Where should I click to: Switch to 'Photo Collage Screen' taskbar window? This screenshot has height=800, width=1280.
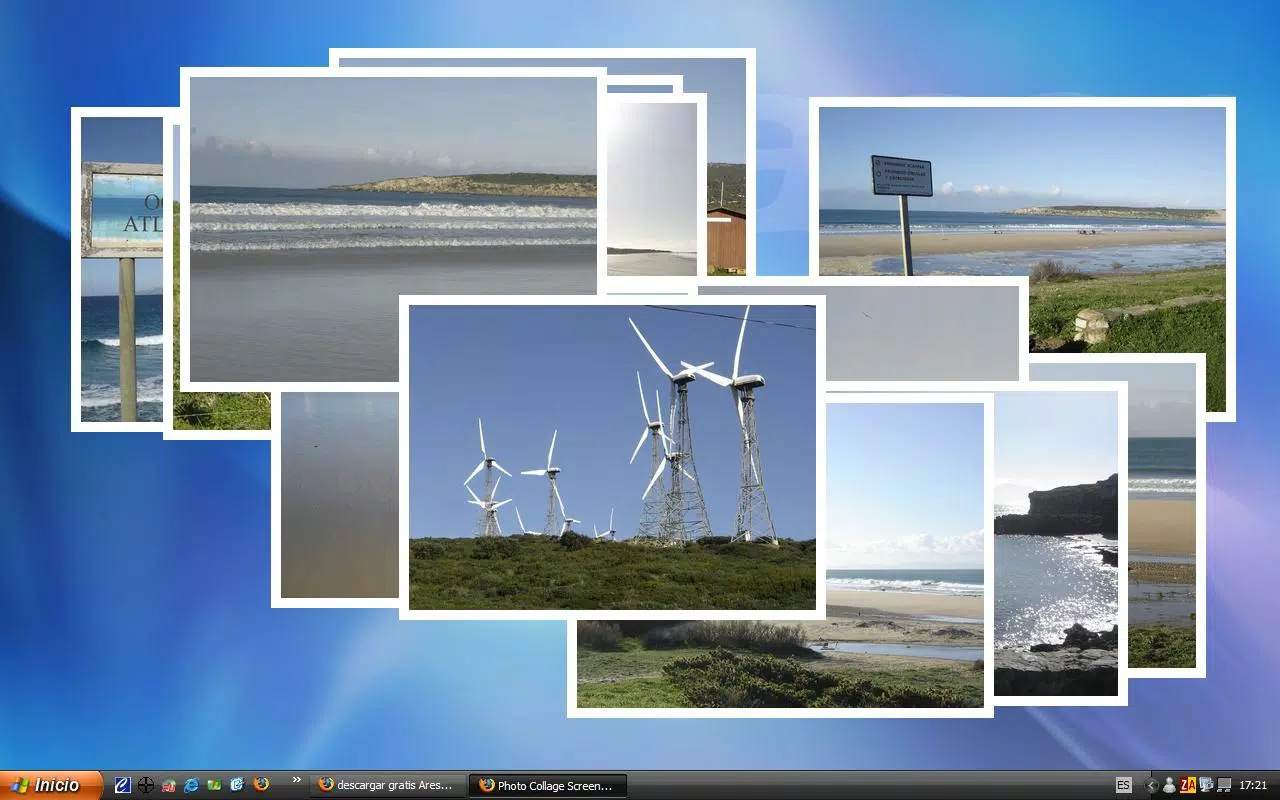click(549, 785)
